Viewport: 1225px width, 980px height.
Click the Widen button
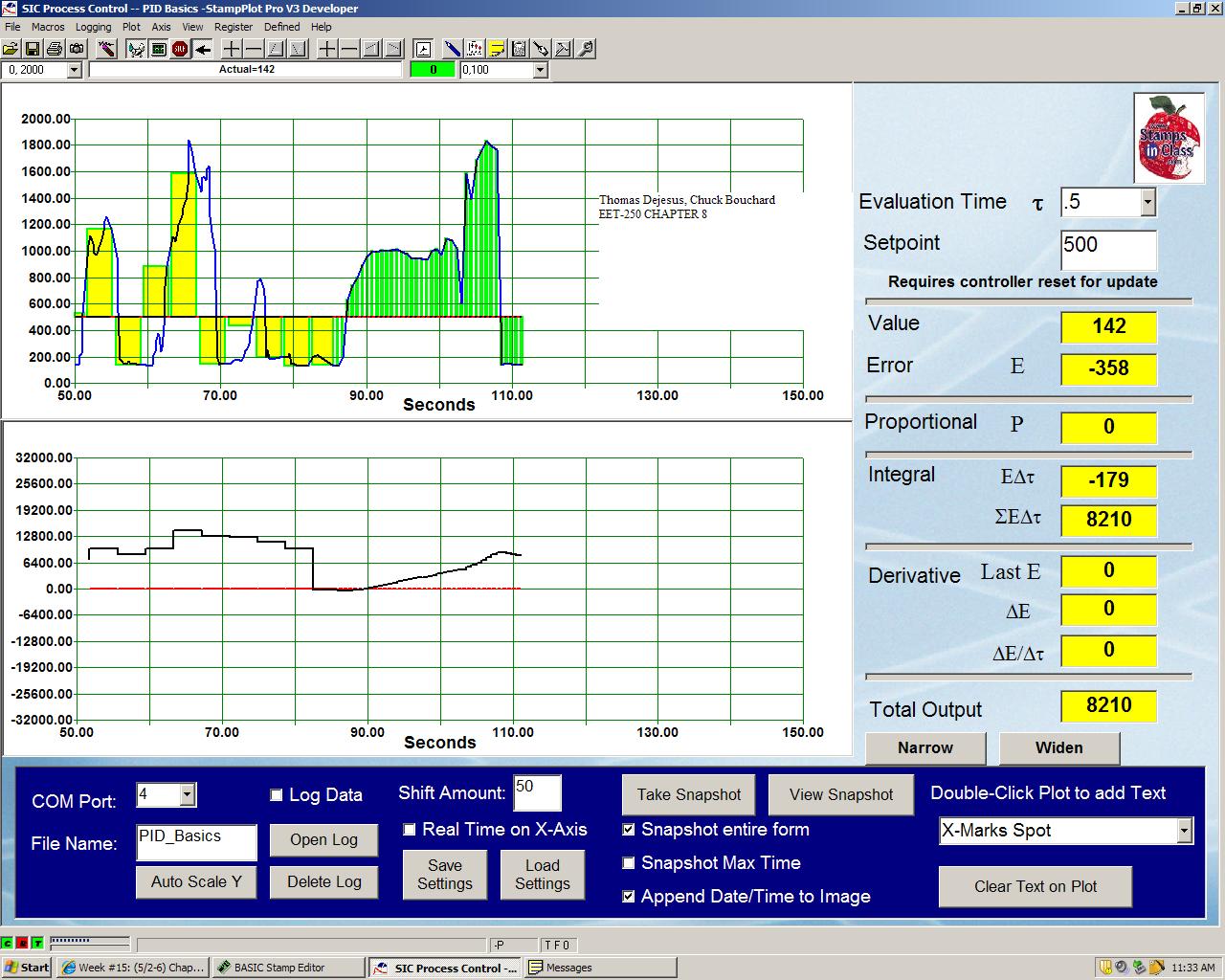coord(1059,748)
